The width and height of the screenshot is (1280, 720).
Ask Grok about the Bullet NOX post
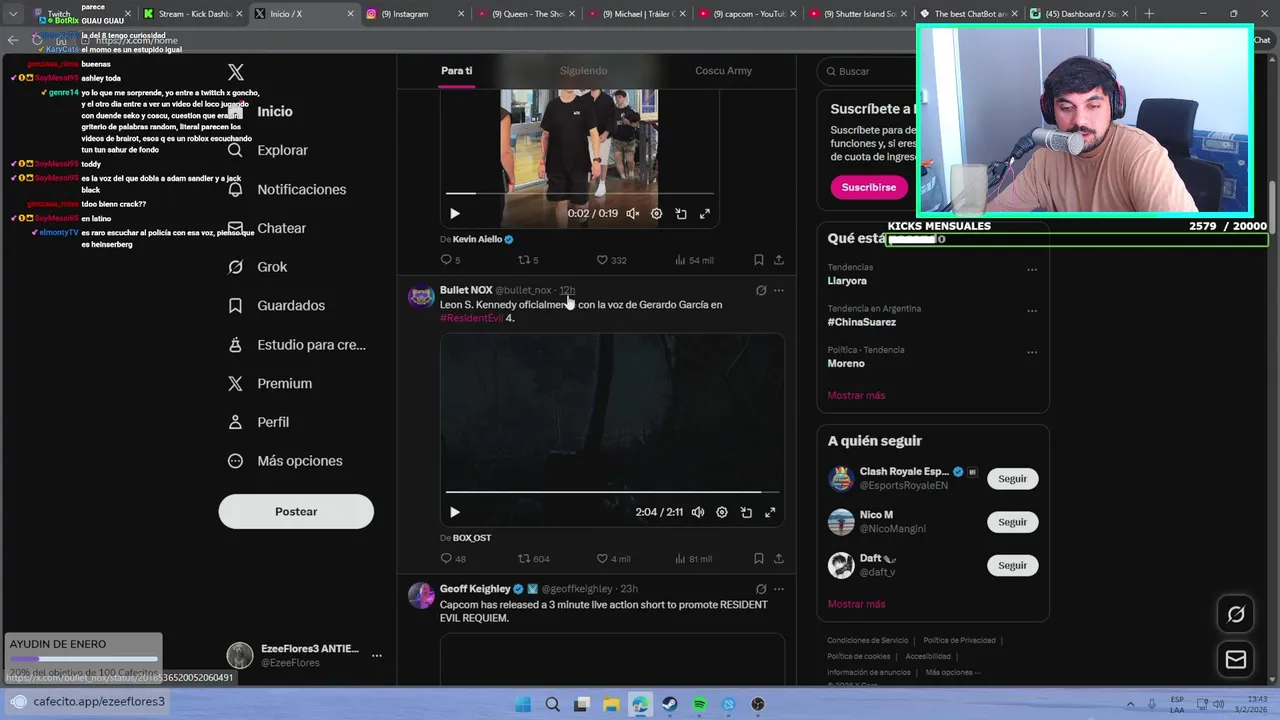761,291
